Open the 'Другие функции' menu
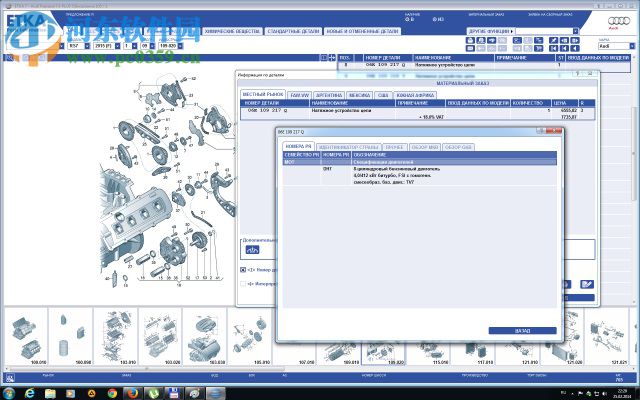Screen dimensions: 640x400 coord(490,31)
